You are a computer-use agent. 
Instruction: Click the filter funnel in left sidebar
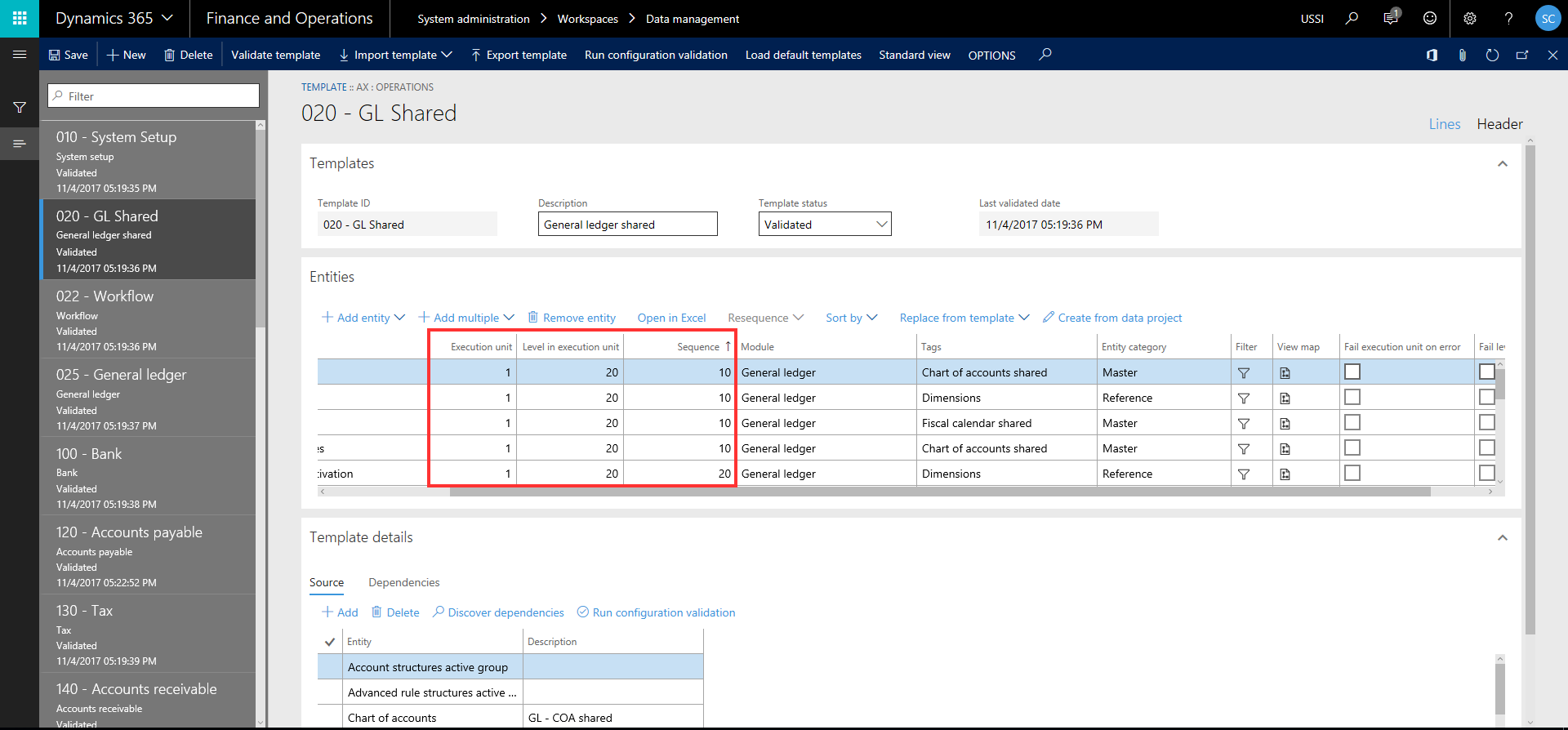tap(20, 108)
